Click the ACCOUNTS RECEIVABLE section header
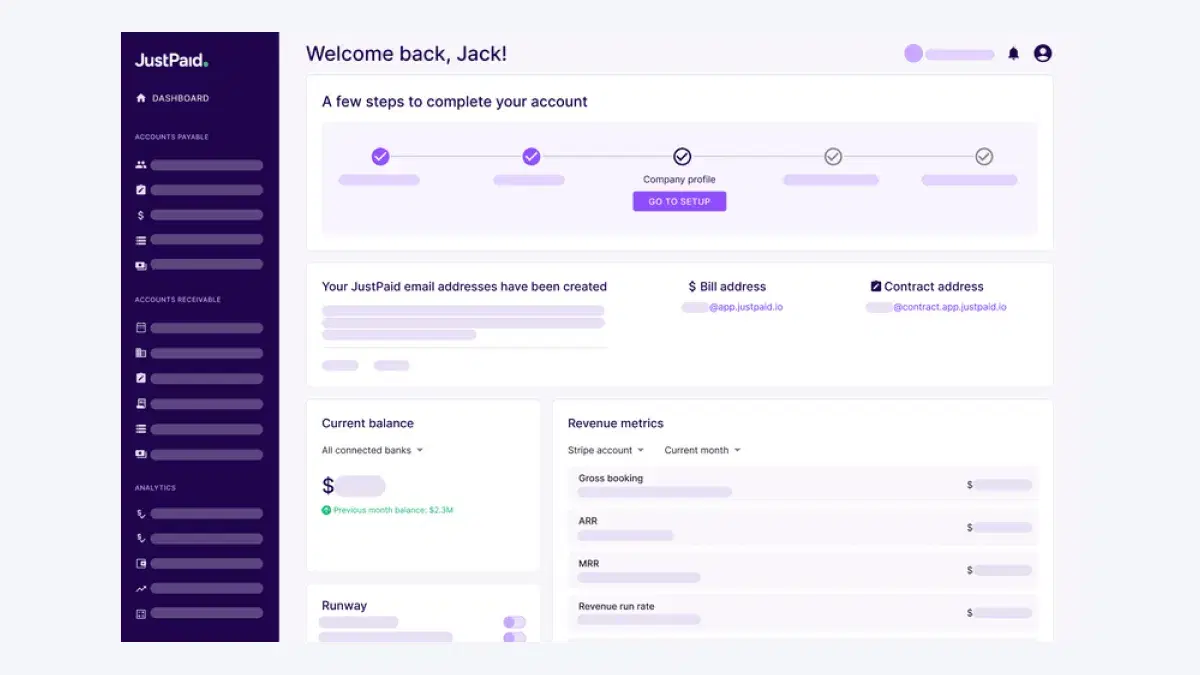Image resolution: width=1200 pixels, height=675 pixels. pyautogui.click(x=178, y=300)
